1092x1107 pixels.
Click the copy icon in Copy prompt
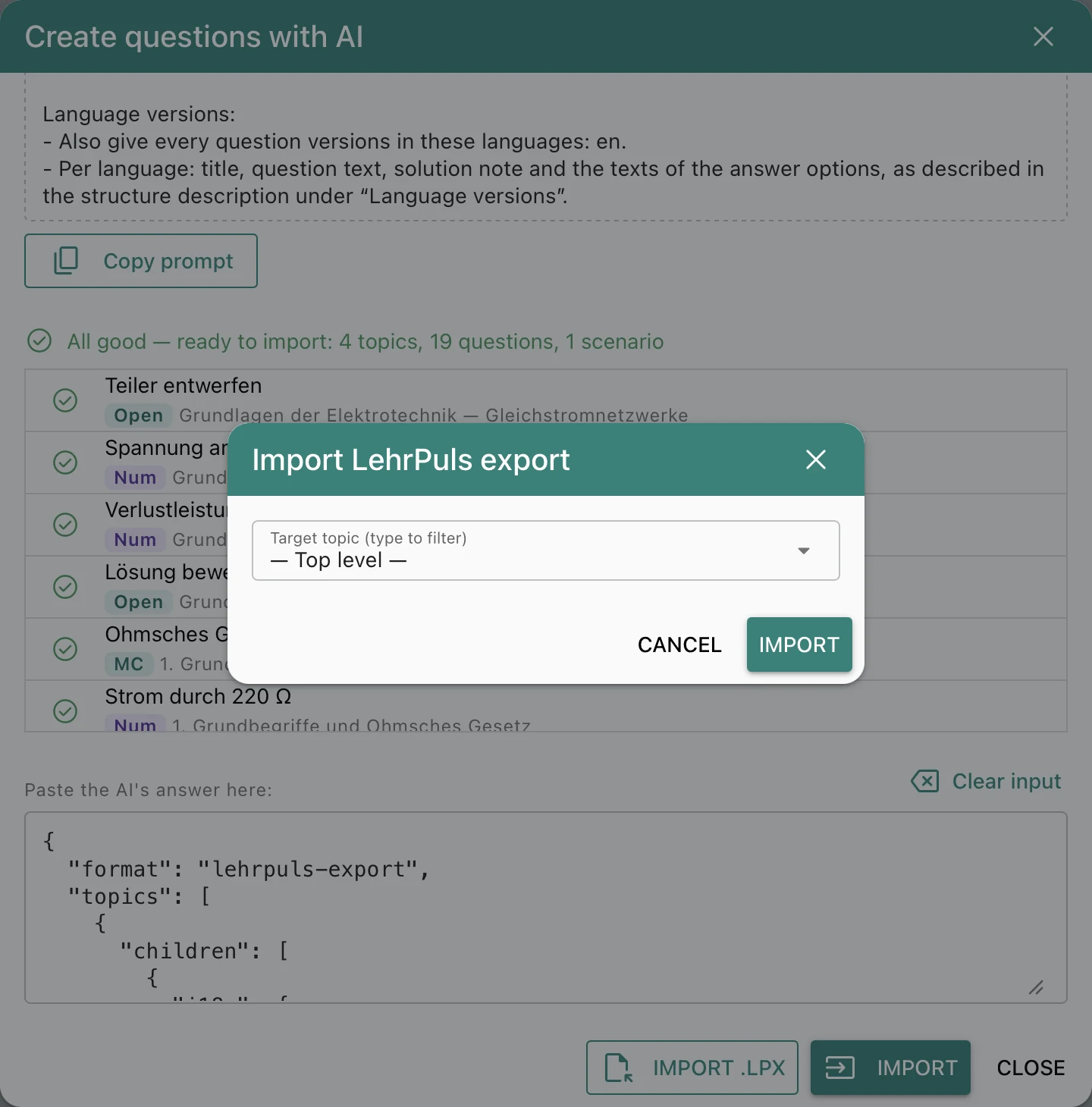click(66, 261)
